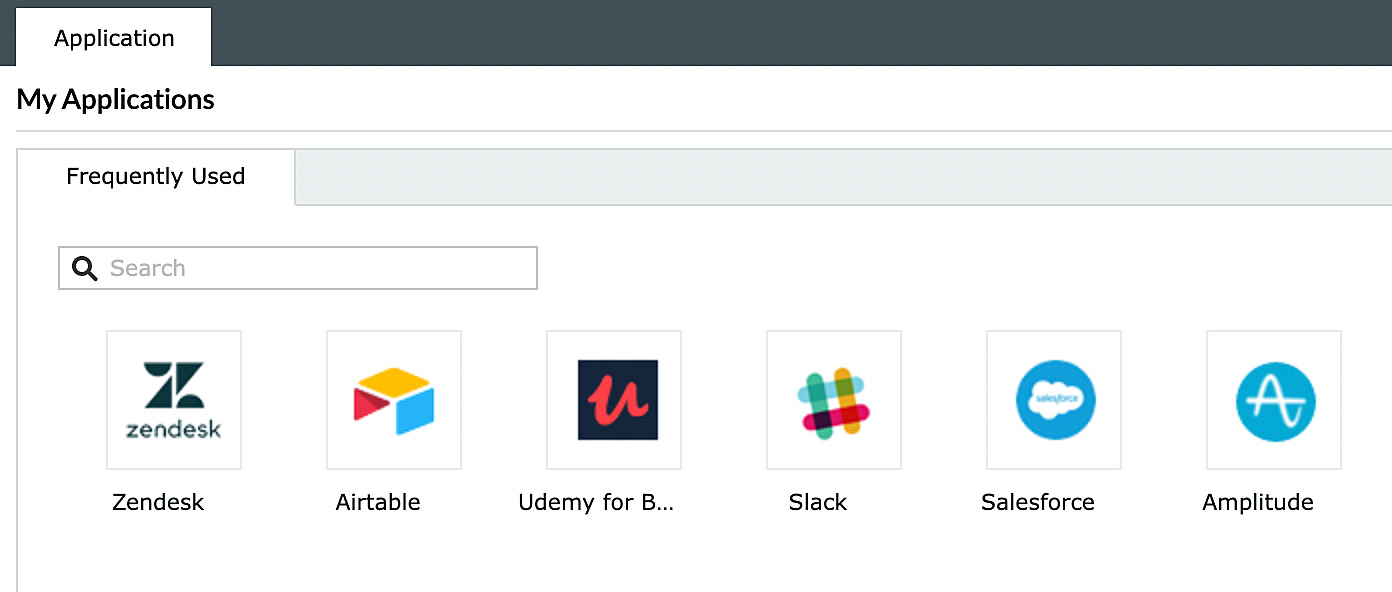Switch to the Frequently Used tab

(155, 176)
